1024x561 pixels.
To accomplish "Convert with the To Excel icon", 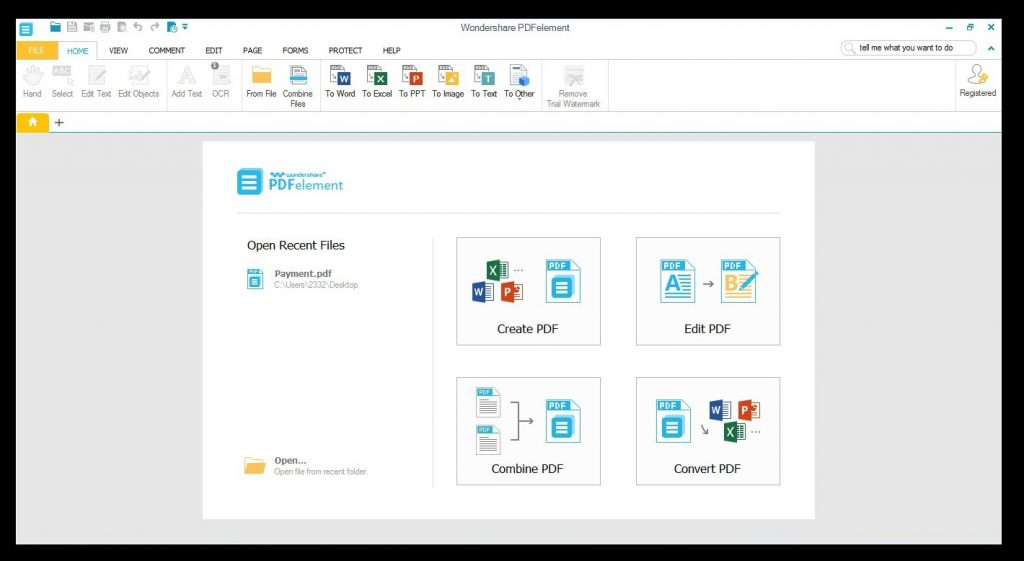I will coord(377,82).
